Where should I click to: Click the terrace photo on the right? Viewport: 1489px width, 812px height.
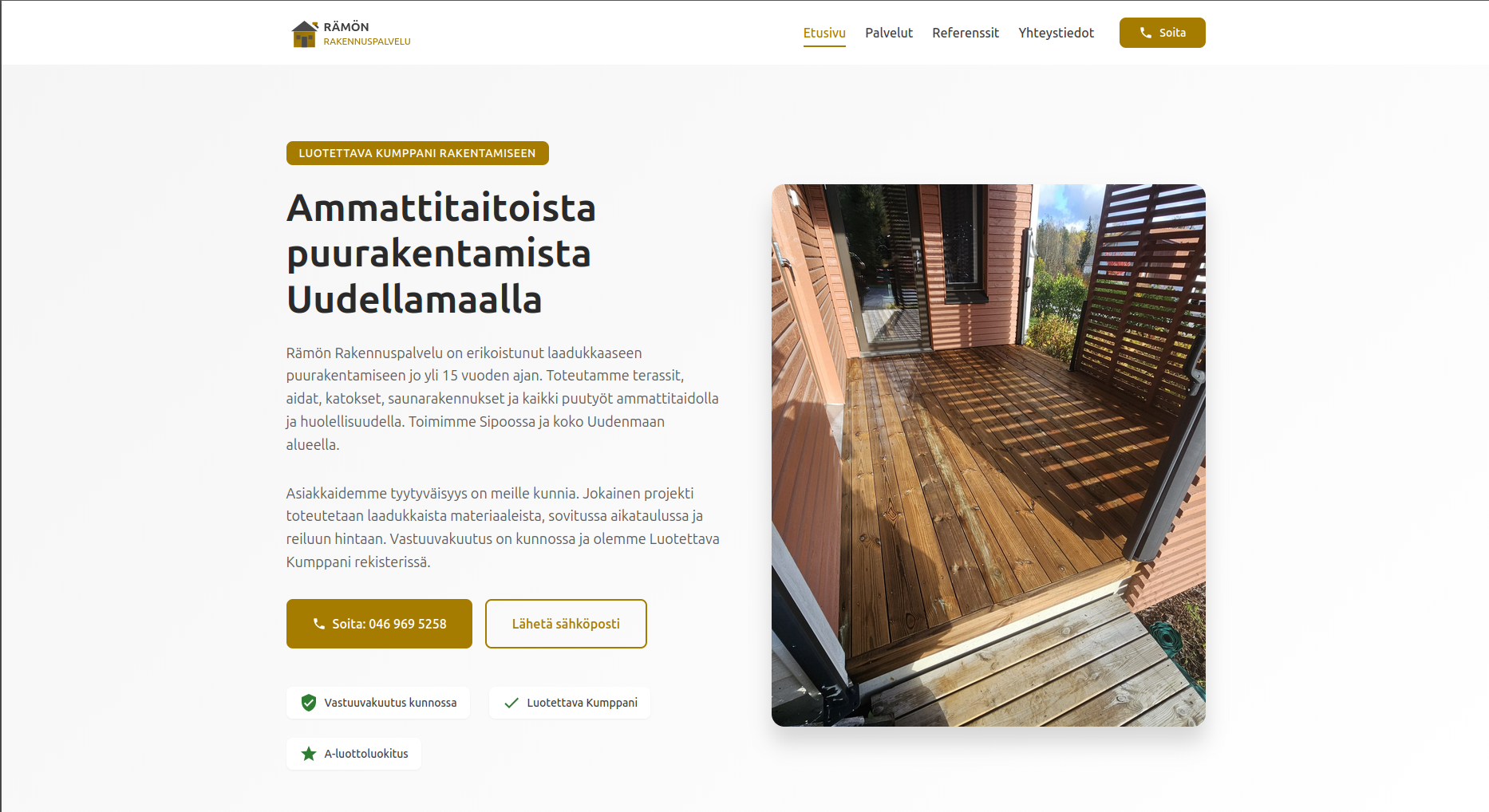coord(988,455)
